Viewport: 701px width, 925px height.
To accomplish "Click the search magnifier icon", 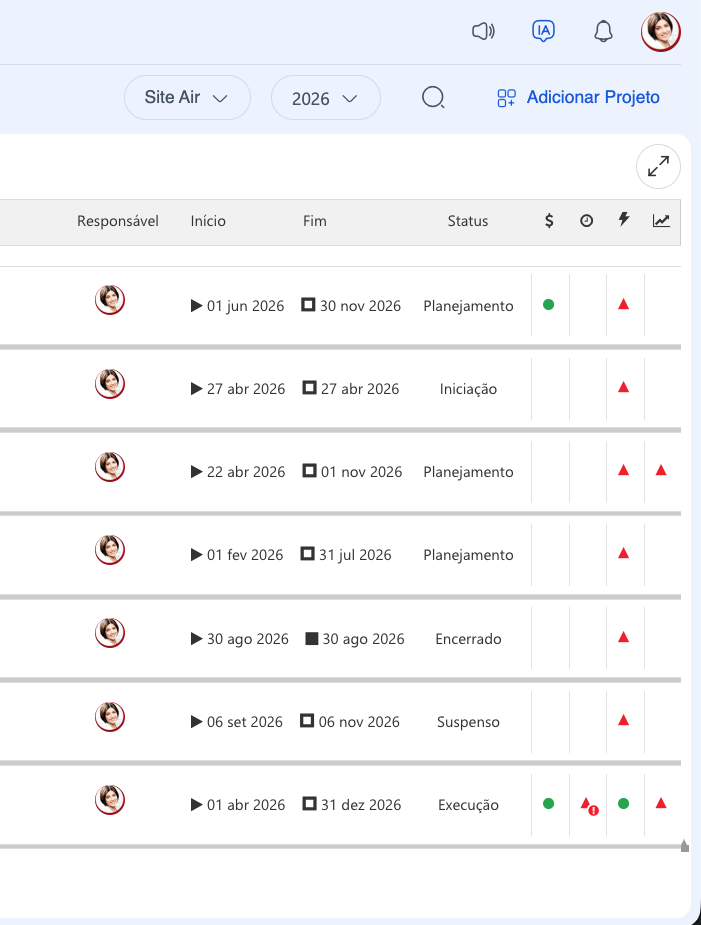I will coord(433,97).
